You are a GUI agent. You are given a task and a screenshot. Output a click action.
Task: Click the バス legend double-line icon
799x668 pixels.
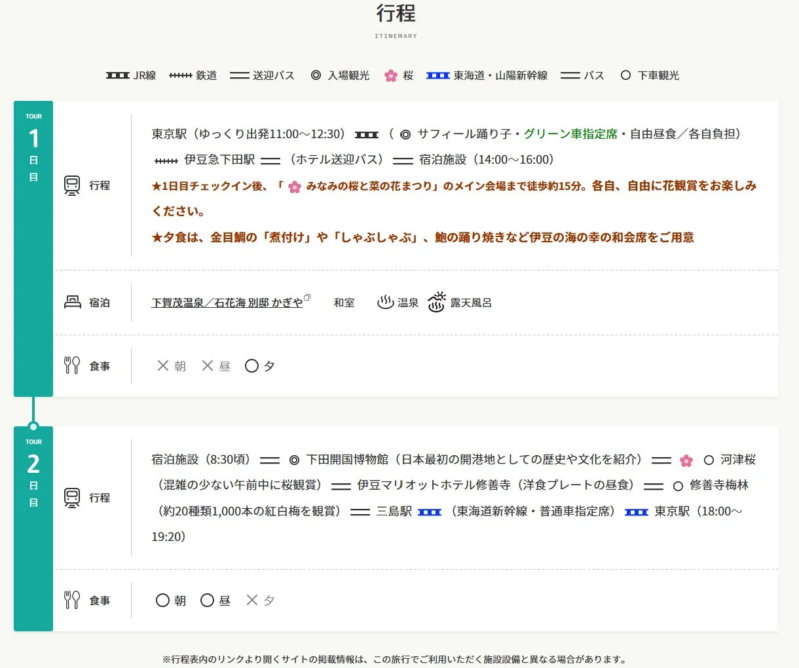570,75
